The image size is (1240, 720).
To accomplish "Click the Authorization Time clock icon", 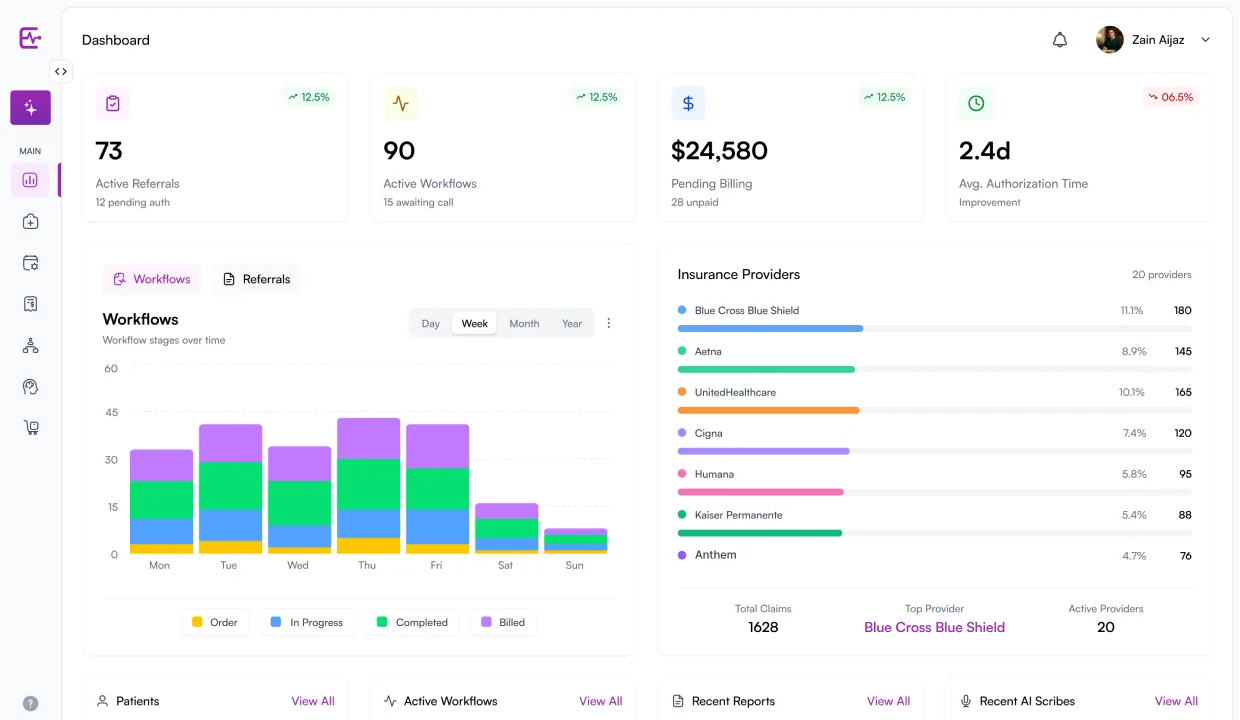I will pyautogui.click(x=976, y=103).
